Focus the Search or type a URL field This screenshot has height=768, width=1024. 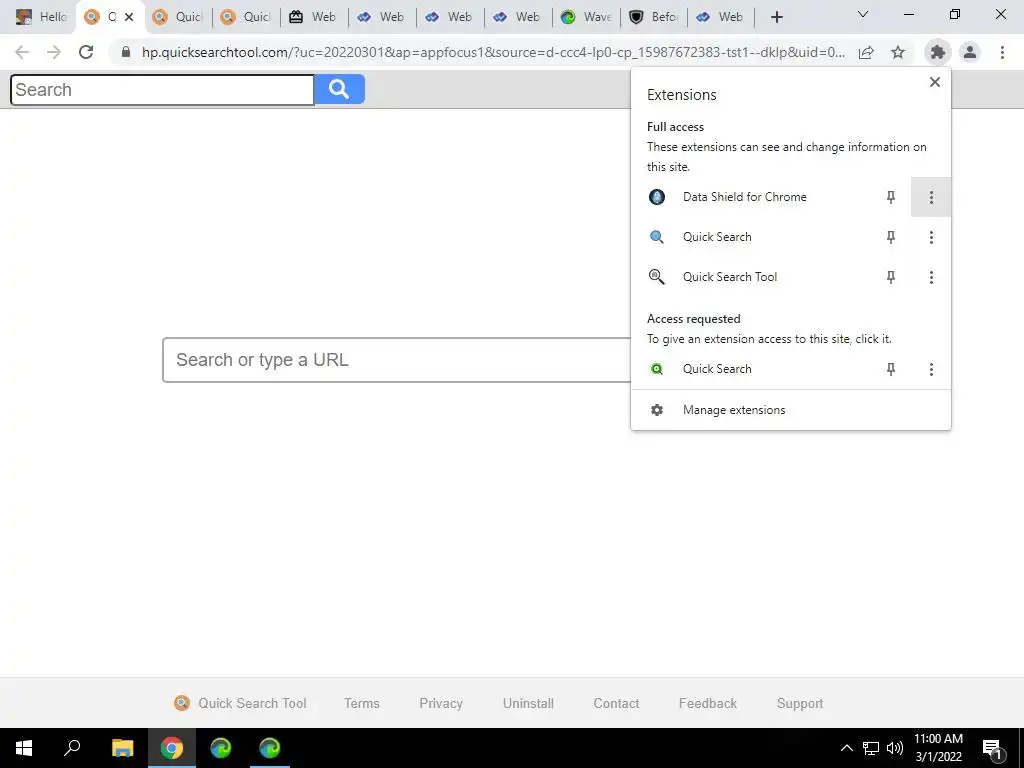click(x=396, y=360)
